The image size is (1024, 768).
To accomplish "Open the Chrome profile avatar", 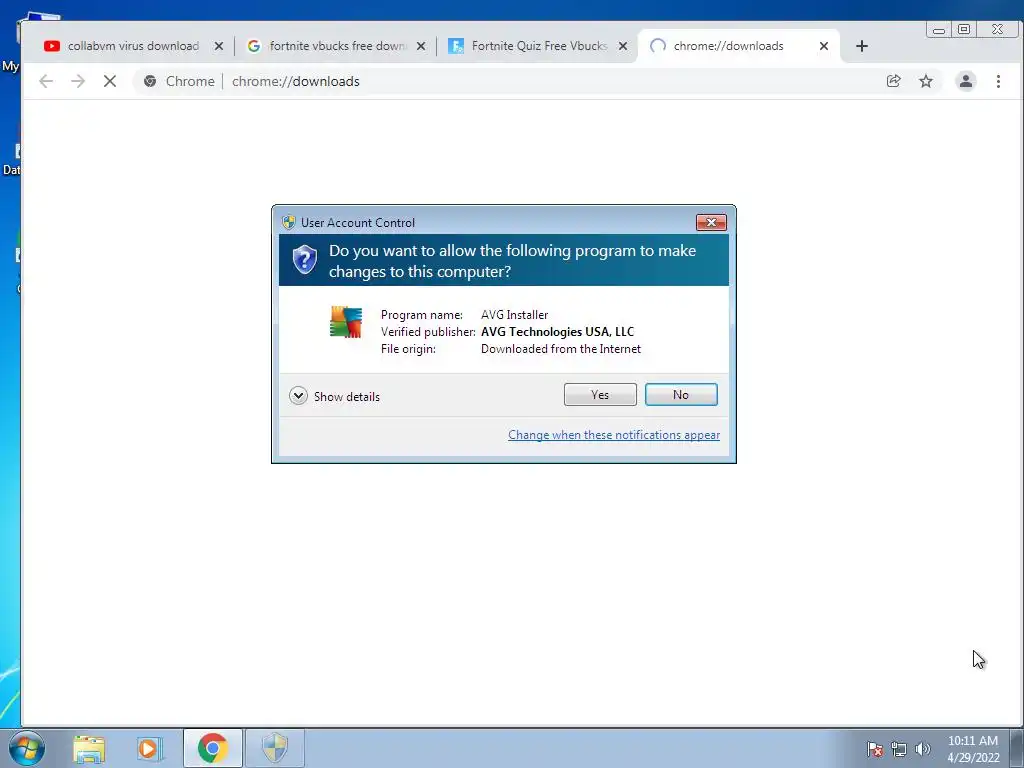I will 965,81.
